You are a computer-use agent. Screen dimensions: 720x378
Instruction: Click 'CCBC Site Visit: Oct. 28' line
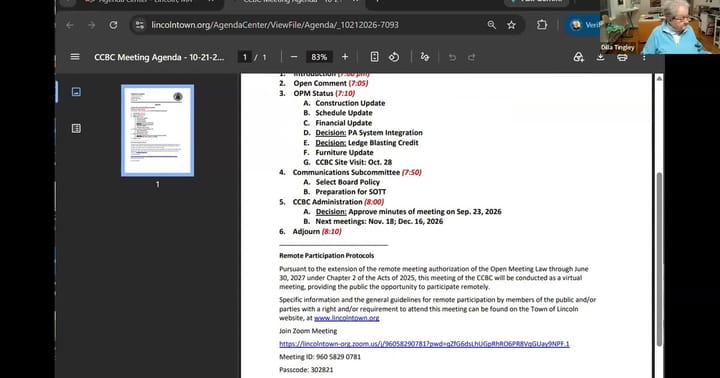click(354, 162)
